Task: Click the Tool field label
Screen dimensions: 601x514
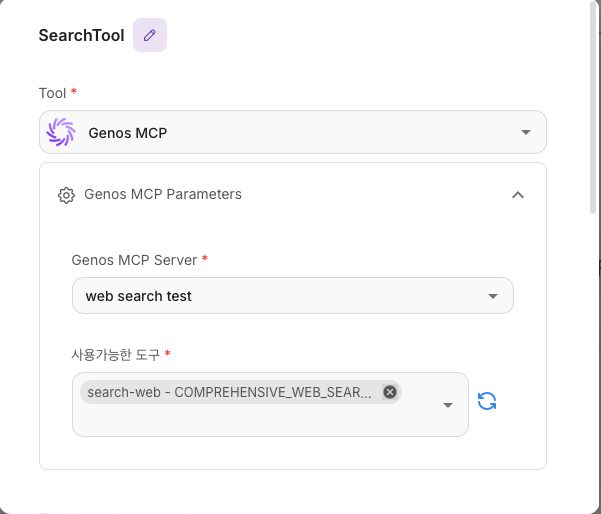Action: [x=52, y=93]
